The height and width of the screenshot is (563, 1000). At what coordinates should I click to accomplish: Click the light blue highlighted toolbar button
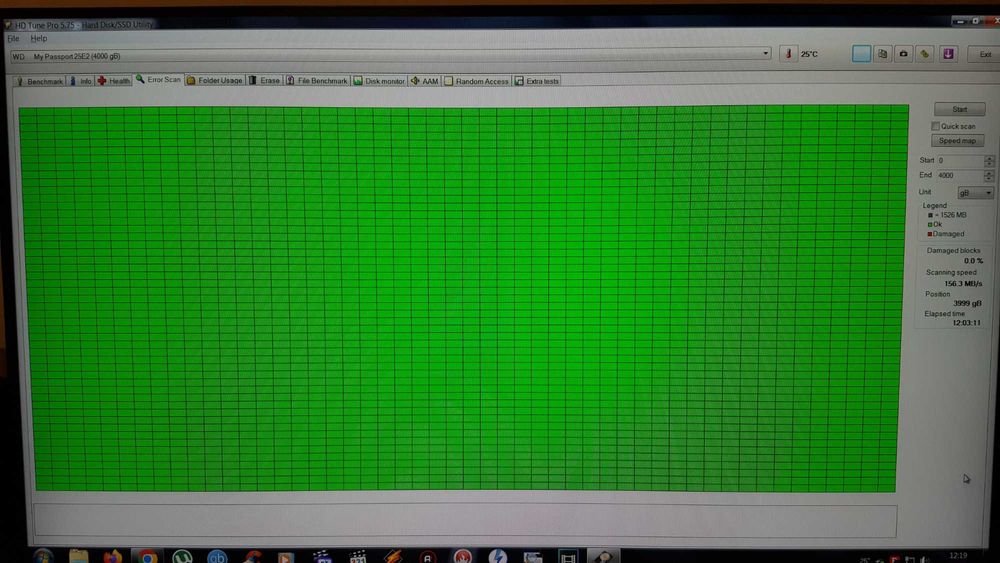click(x=861, y=54)
